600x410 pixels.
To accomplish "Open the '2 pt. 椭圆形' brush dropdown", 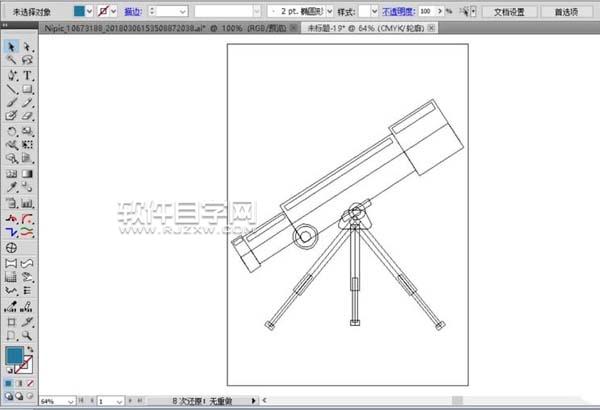I will coord(329,11).
